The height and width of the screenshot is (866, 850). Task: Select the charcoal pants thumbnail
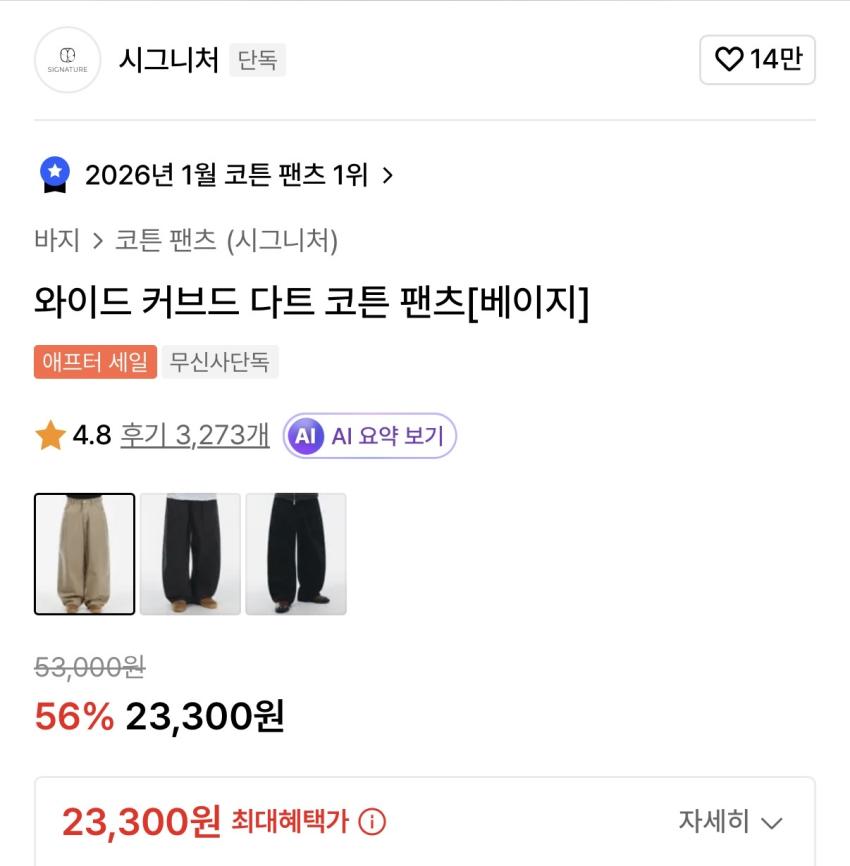coord(190,554)
